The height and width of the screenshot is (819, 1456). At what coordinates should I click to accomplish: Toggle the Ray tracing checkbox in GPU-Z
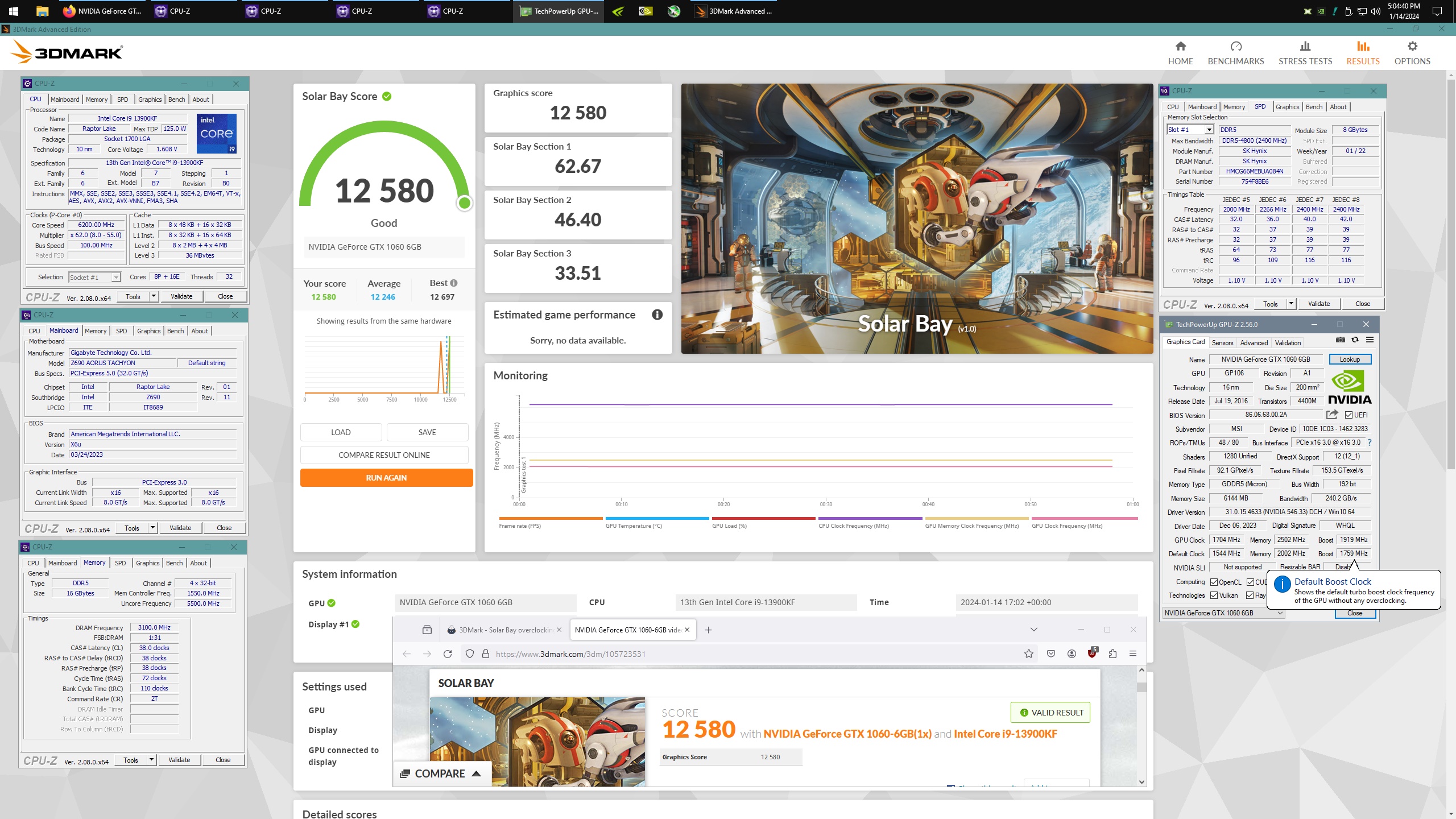click(x=1250, y=595)
